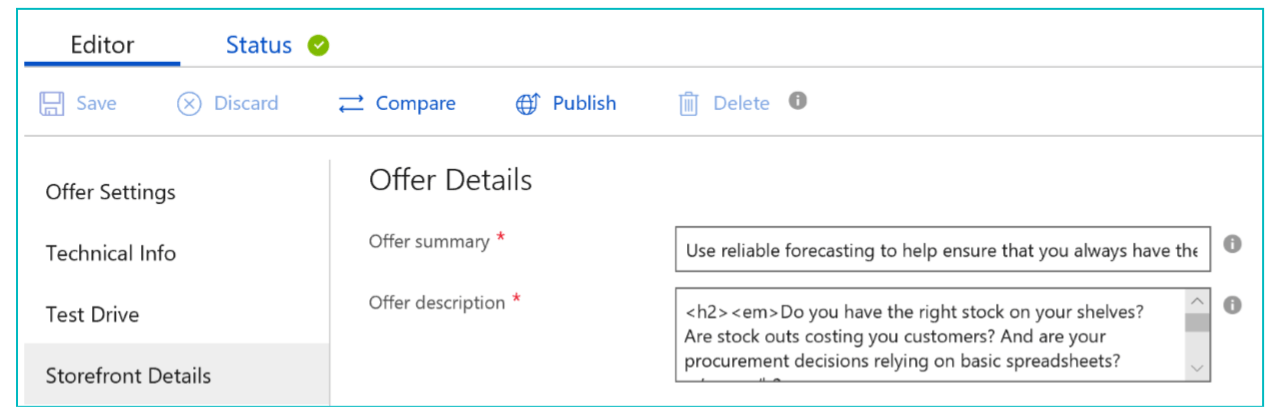Click the Save floppy disk icon
This screenshot has width=1276, height=412.
51,103
